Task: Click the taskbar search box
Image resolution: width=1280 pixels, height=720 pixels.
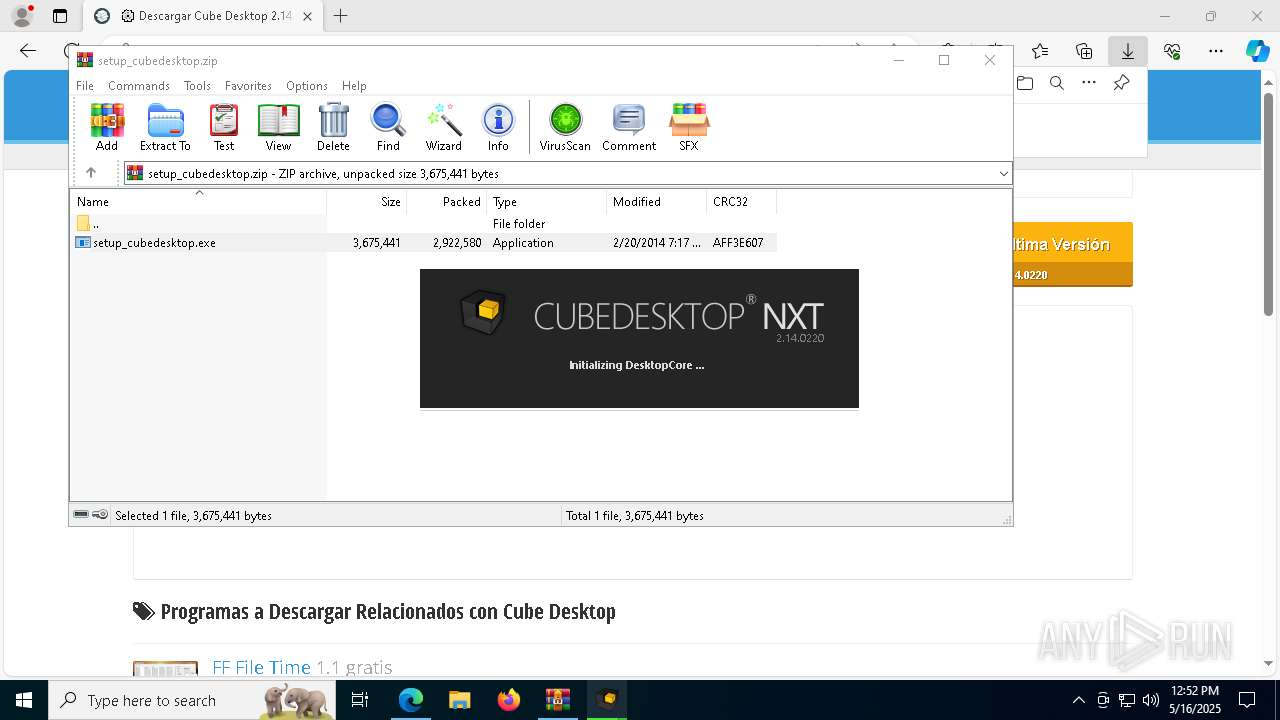Action: coord(193,700)
